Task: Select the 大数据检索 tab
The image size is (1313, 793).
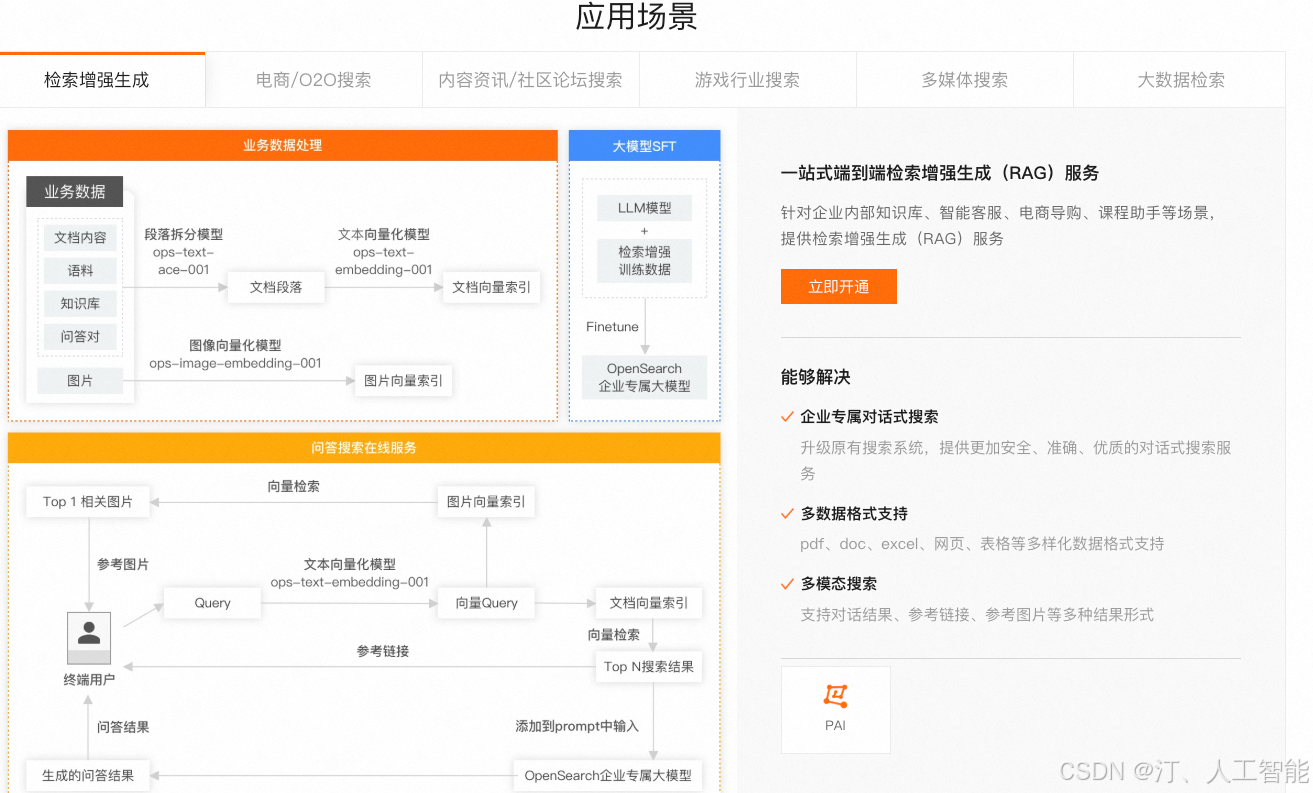Action: click(x=1180, y=80)
